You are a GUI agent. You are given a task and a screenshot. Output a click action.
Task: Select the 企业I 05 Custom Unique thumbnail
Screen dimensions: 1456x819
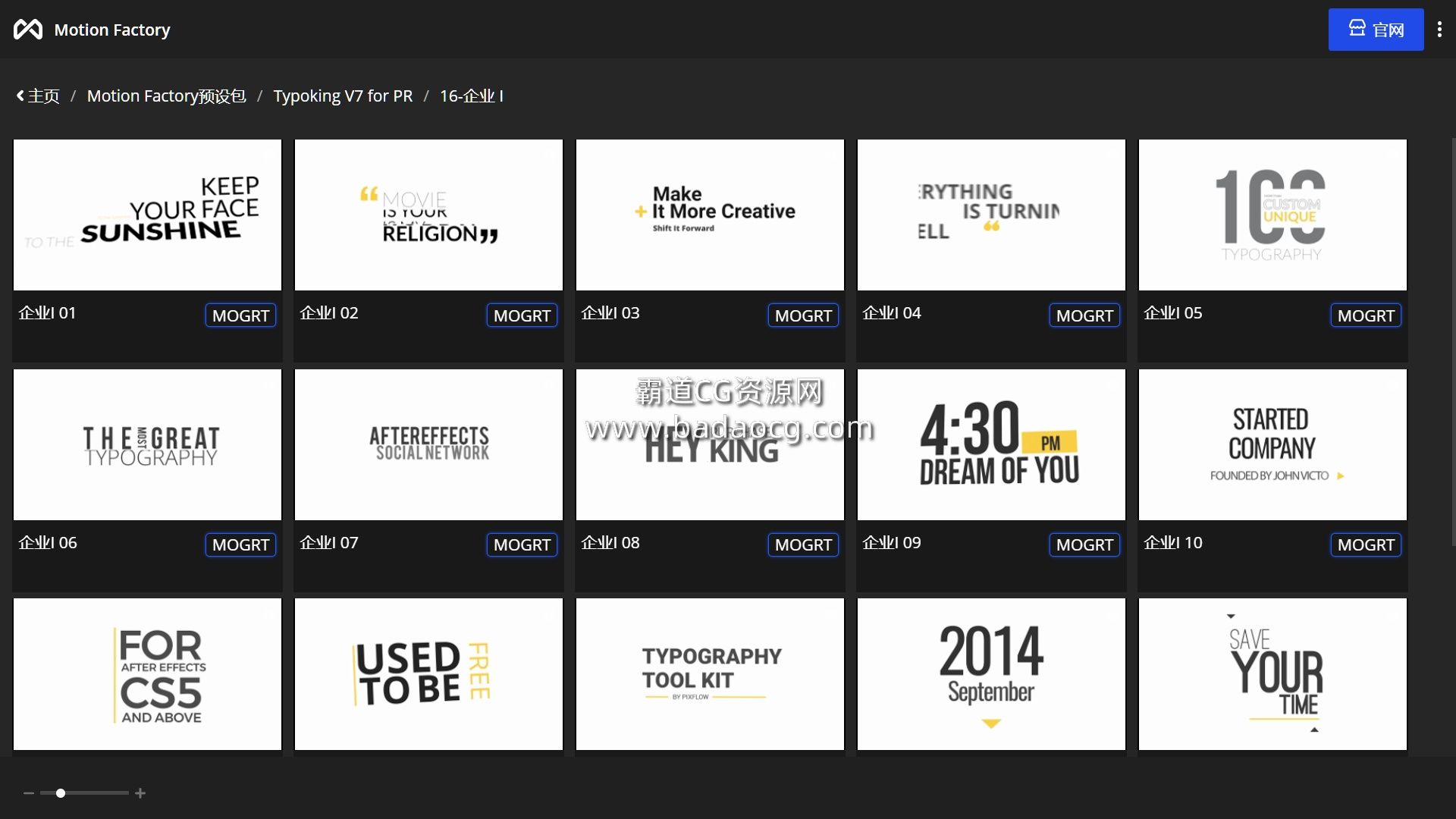pyautogui.click(x=1272, y=215)
